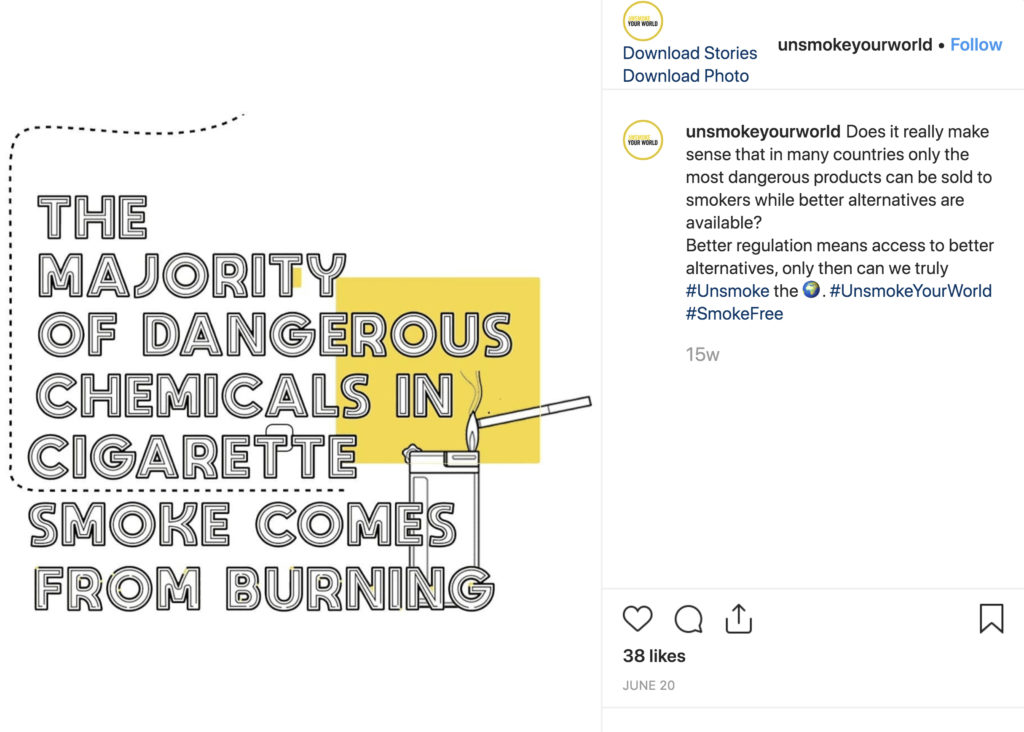The height and width of the screenshot is (732, 1024).
Task: Click the JUNE 20 post date
Action: [x=648, y=685]
